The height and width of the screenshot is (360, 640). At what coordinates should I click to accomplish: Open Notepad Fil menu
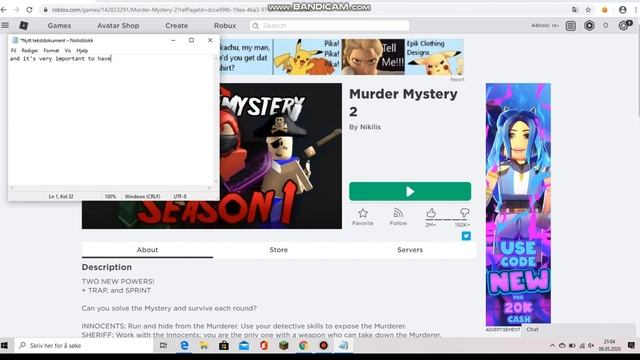(x=13, y=51)
